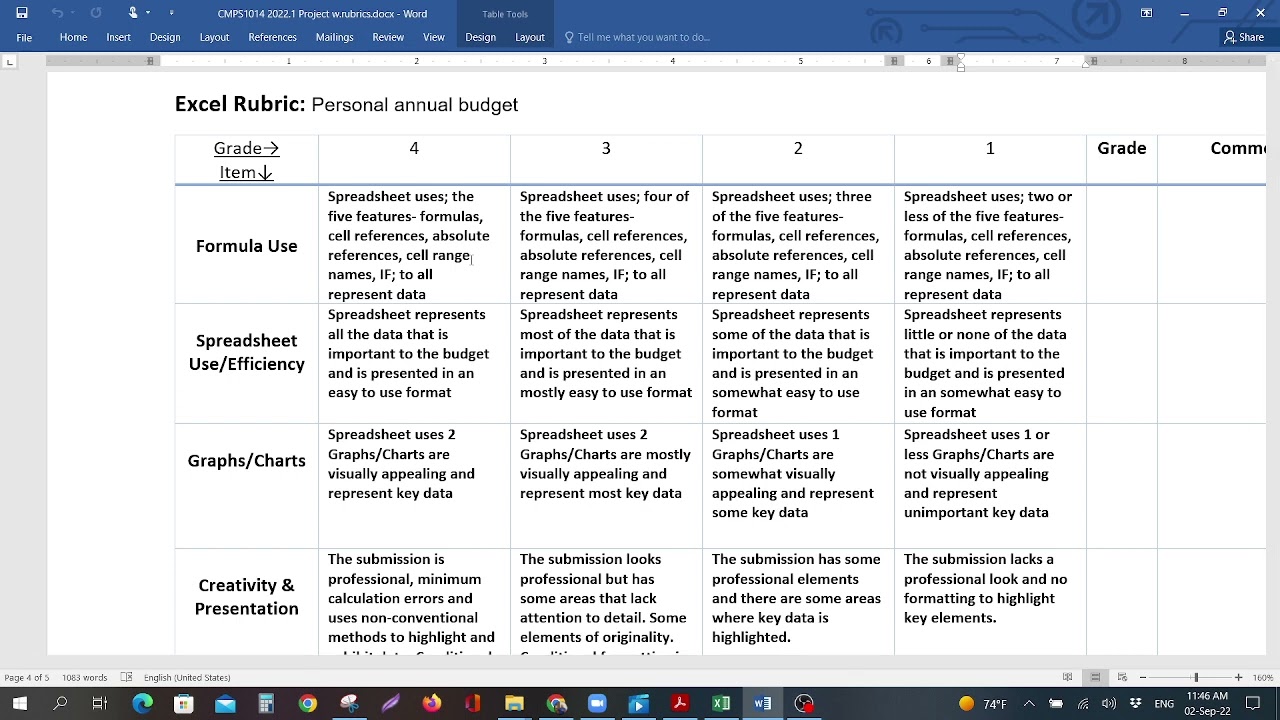1280x720 pixels.
Task: Click the Excel Rubric heading text
Action: 240,104
